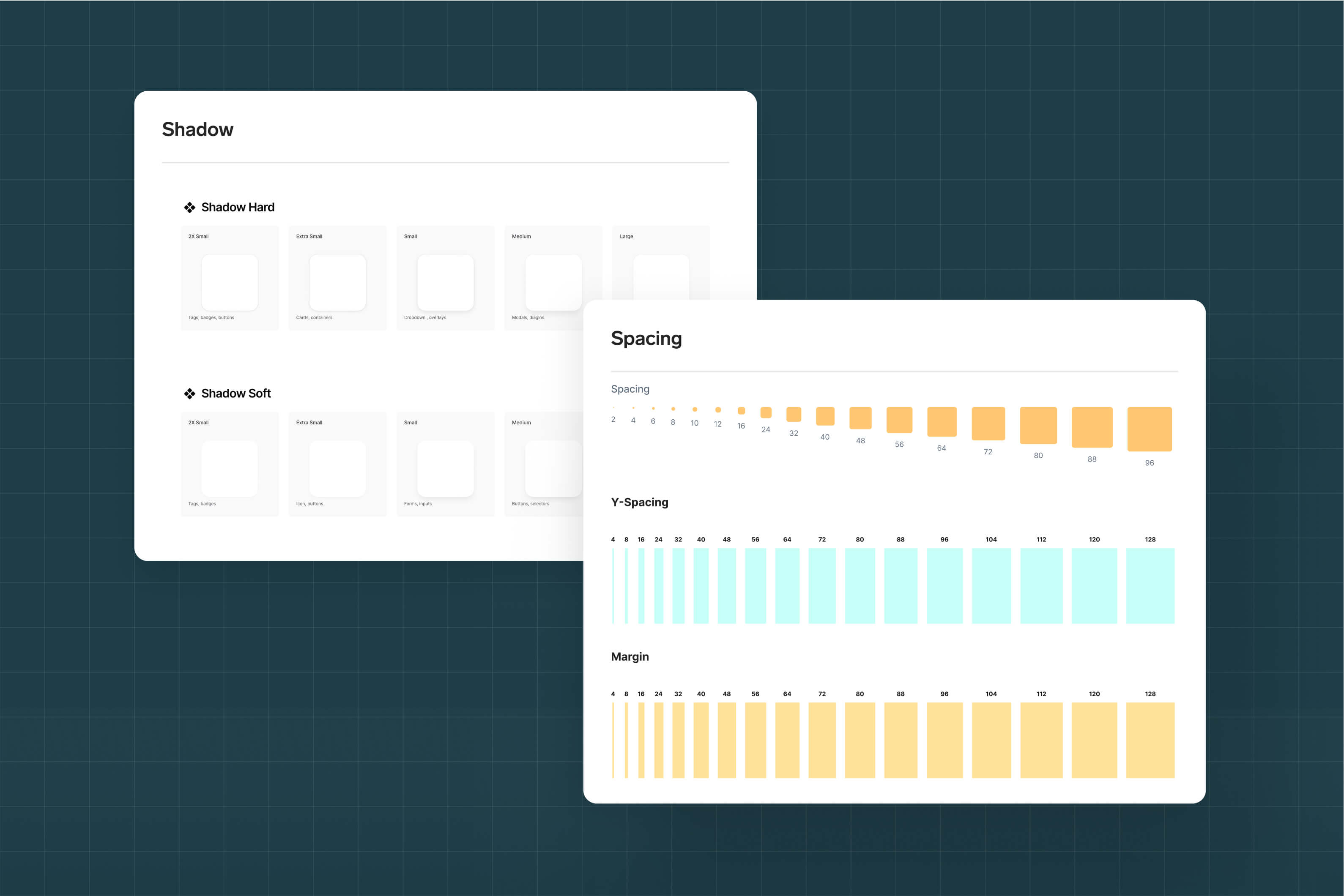Select the cyan Y-Spacing bar labeled 120

click(x=1094, y=586)
